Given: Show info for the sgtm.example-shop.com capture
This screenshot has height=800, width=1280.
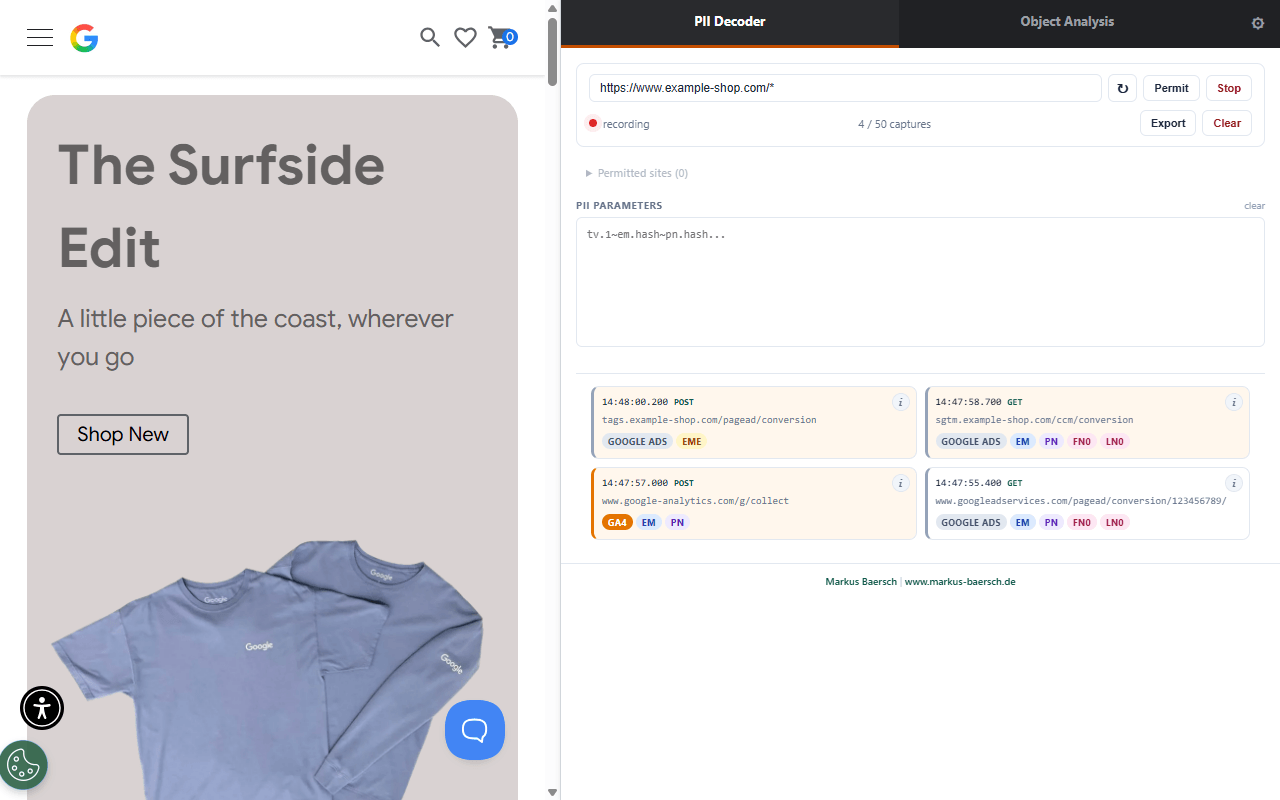Looking at the screenshot, I should click(x=1234, y=402).
